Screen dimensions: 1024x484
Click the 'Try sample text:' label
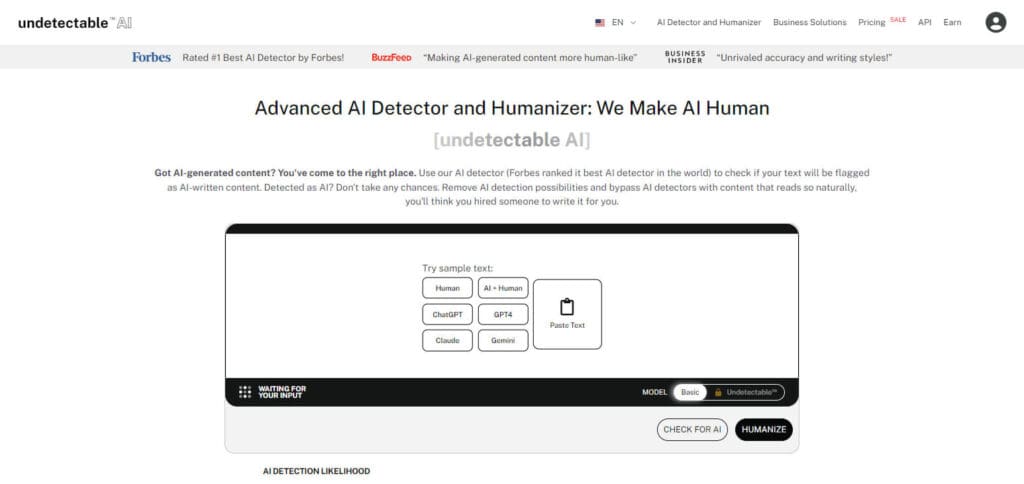(457, 268)
